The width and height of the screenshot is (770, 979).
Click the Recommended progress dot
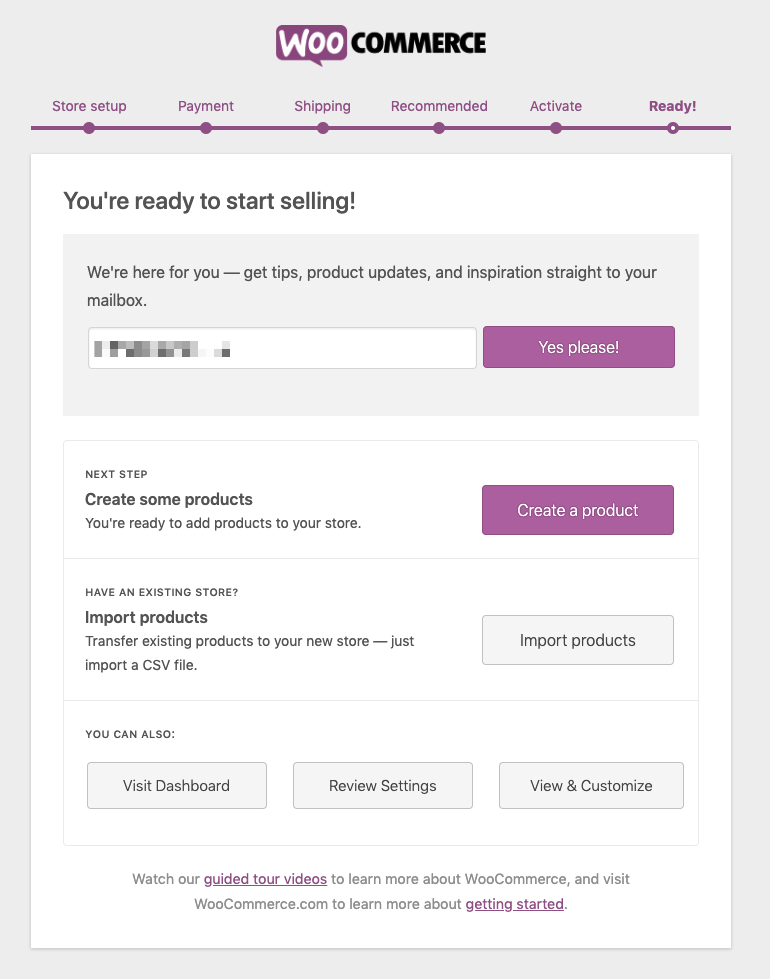[439, 128]
